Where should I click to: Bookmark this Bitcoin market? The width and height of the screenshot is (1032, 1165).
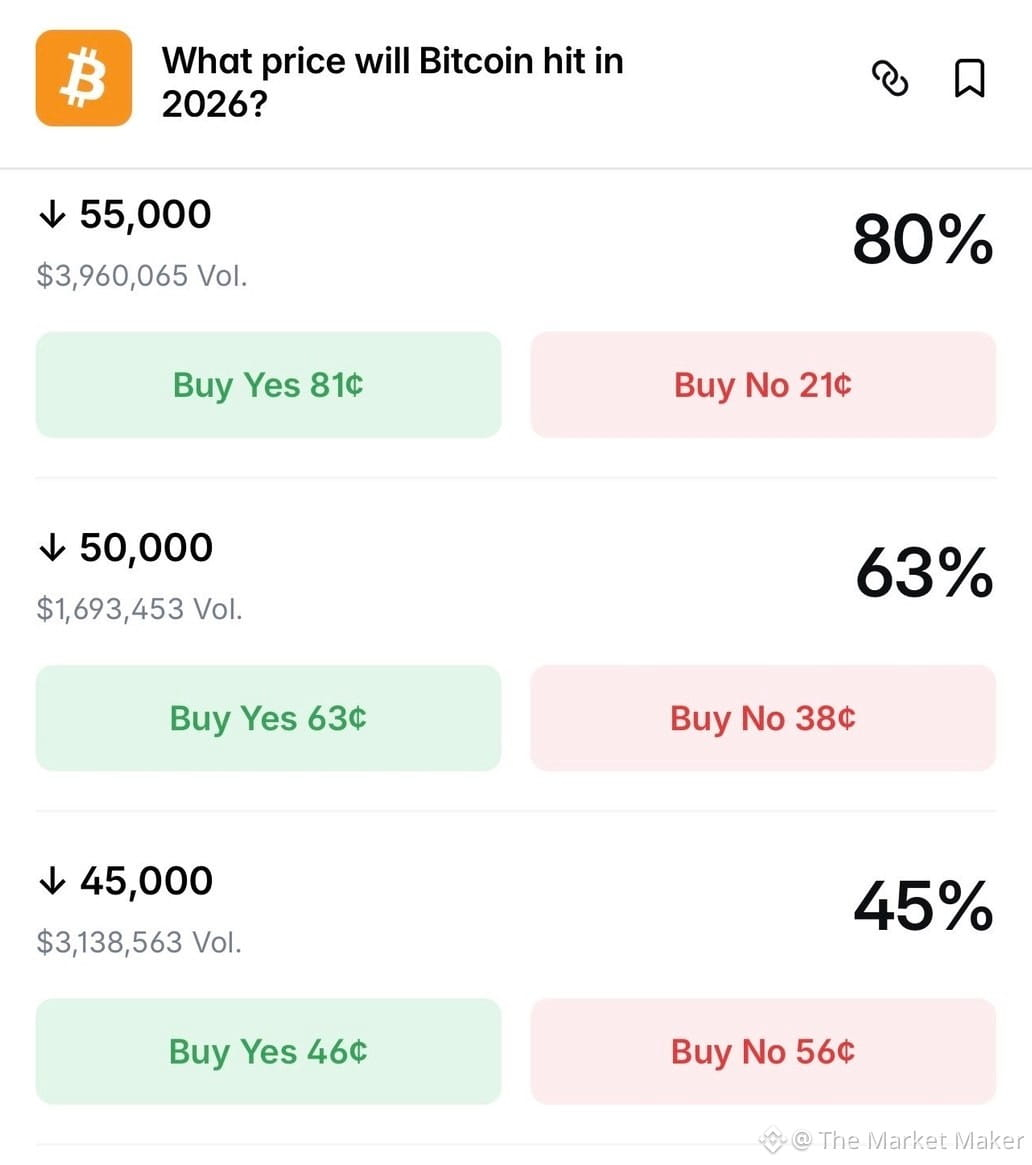coord(970,78)
